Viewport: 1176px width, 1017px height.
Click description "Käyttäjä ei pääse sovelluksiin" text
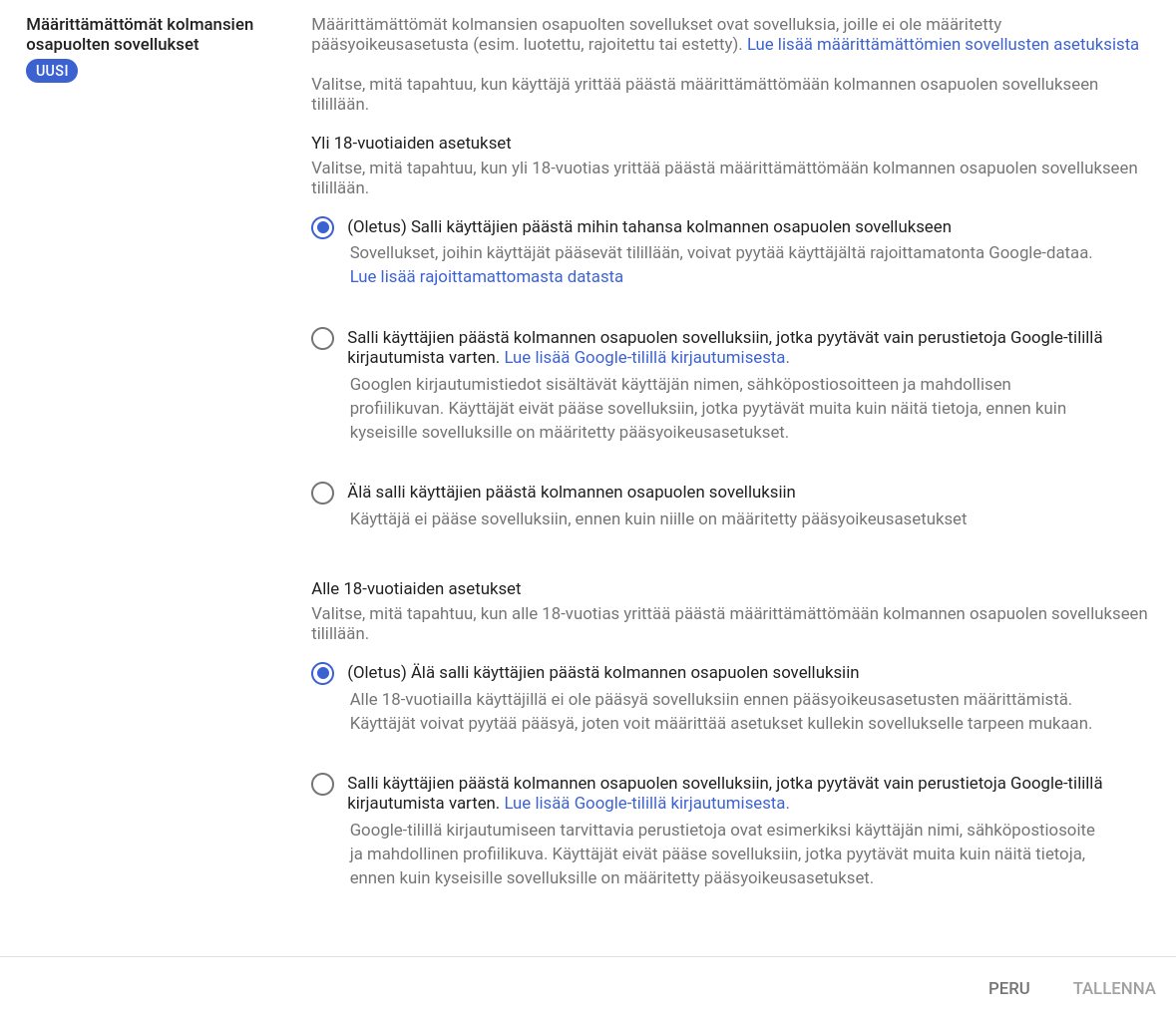point(657,518)
